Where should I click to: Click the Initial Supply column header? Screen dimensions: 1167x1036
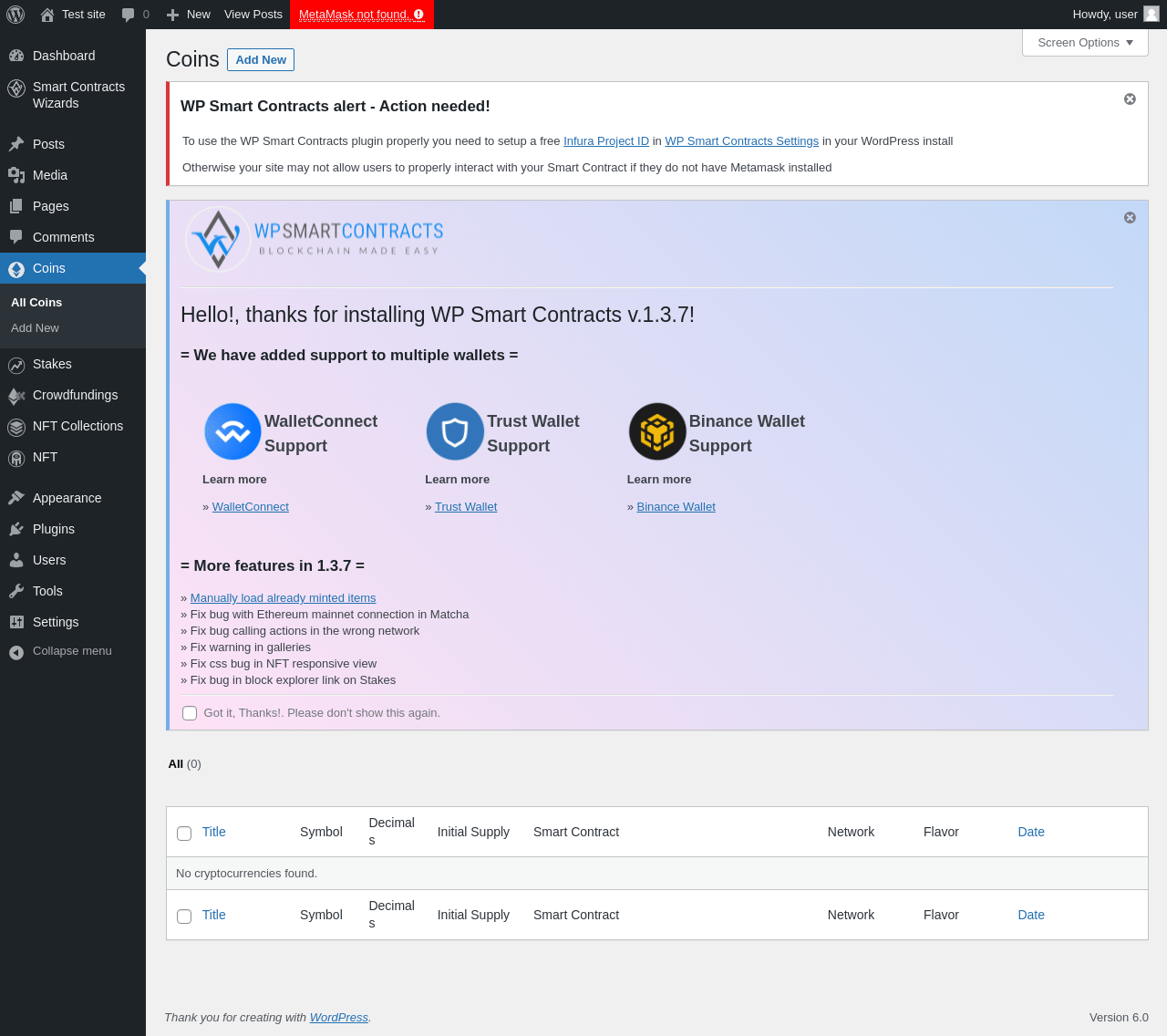pos(473,832)
